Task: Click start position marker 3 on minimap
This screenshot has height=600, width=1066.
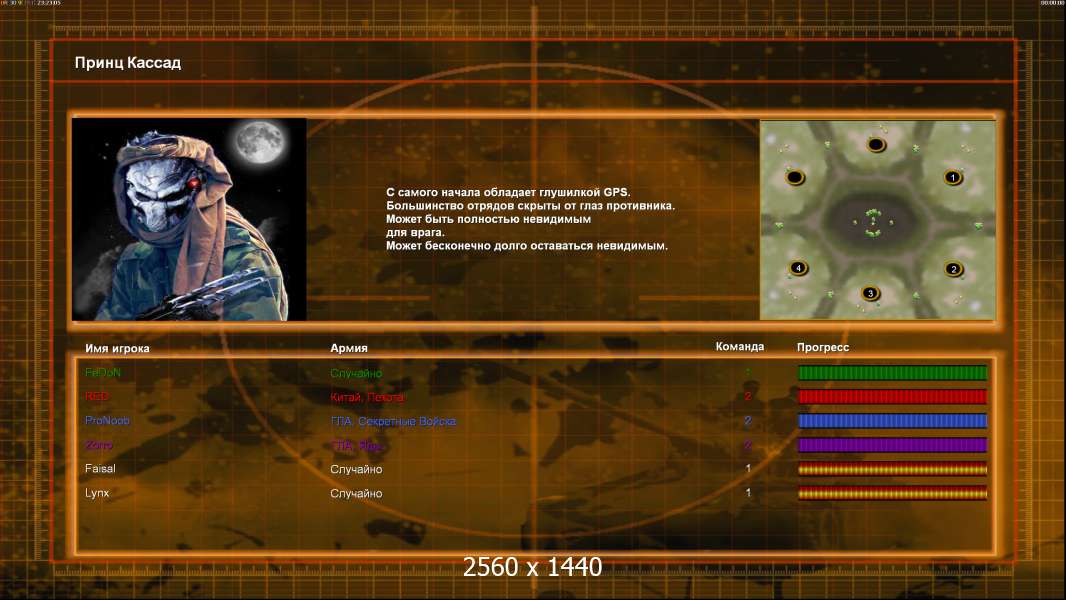Action: pyautogui.click(x=870, y=294)
